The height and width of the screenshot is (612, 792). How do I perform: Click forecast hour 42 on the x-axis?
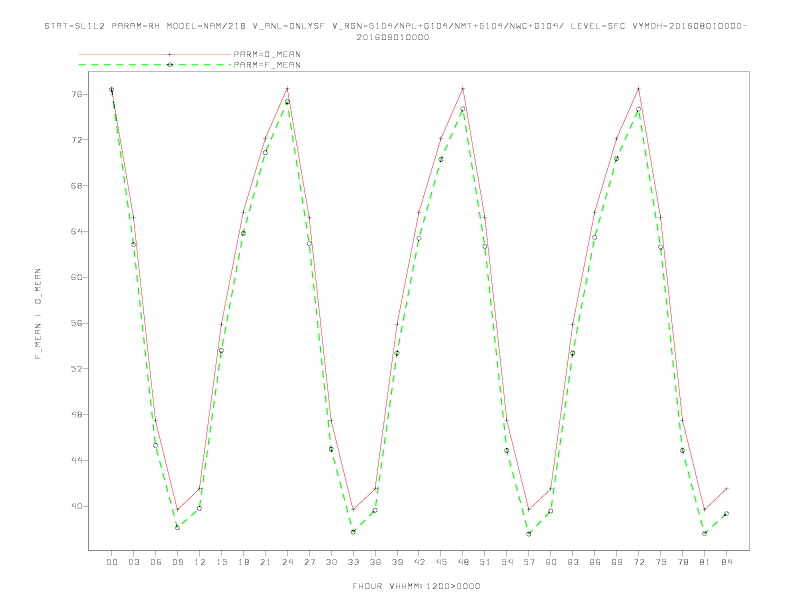coord(419,562)
